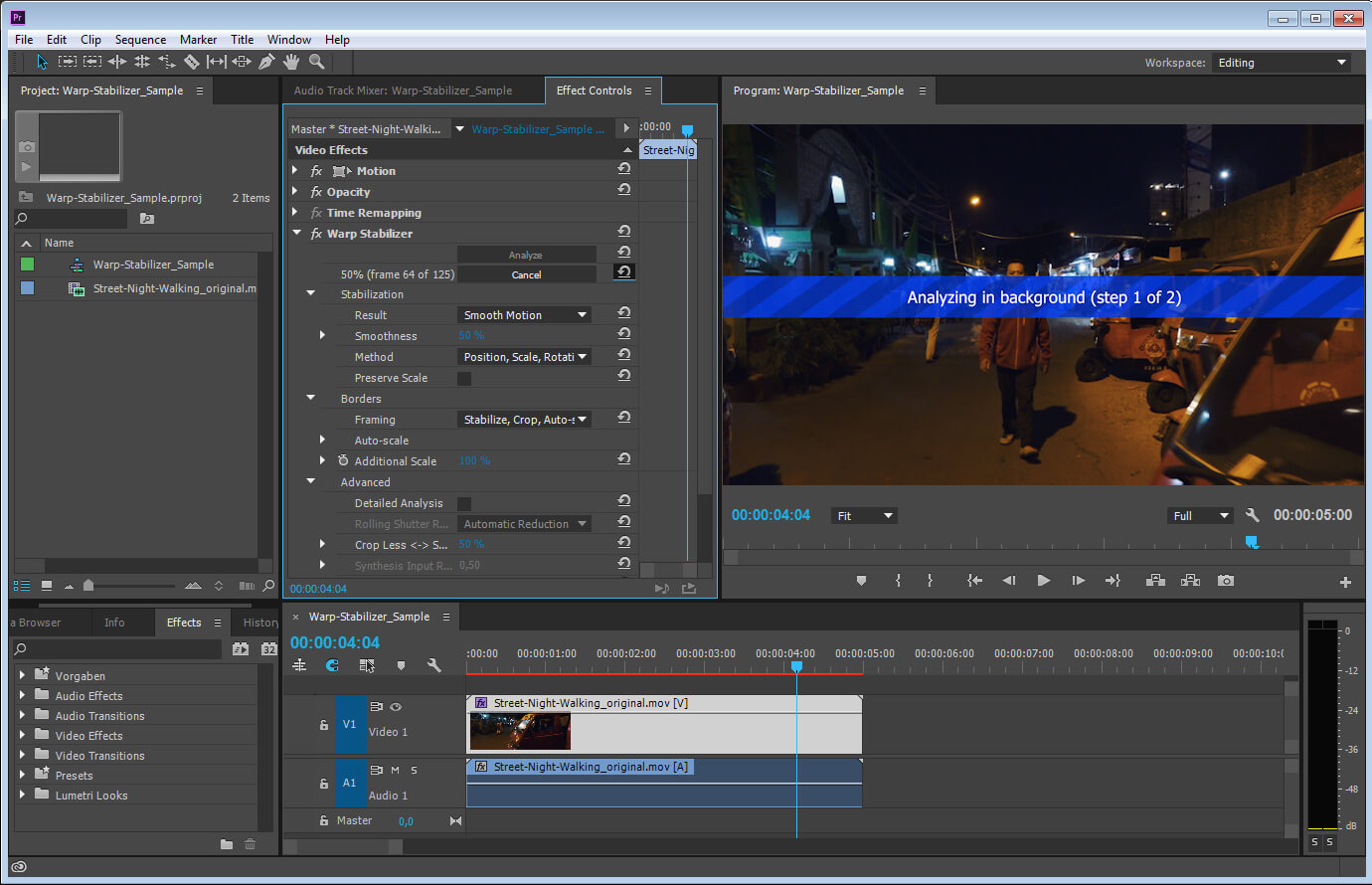Expand the Video Effects folder

(x=23, y=736)
